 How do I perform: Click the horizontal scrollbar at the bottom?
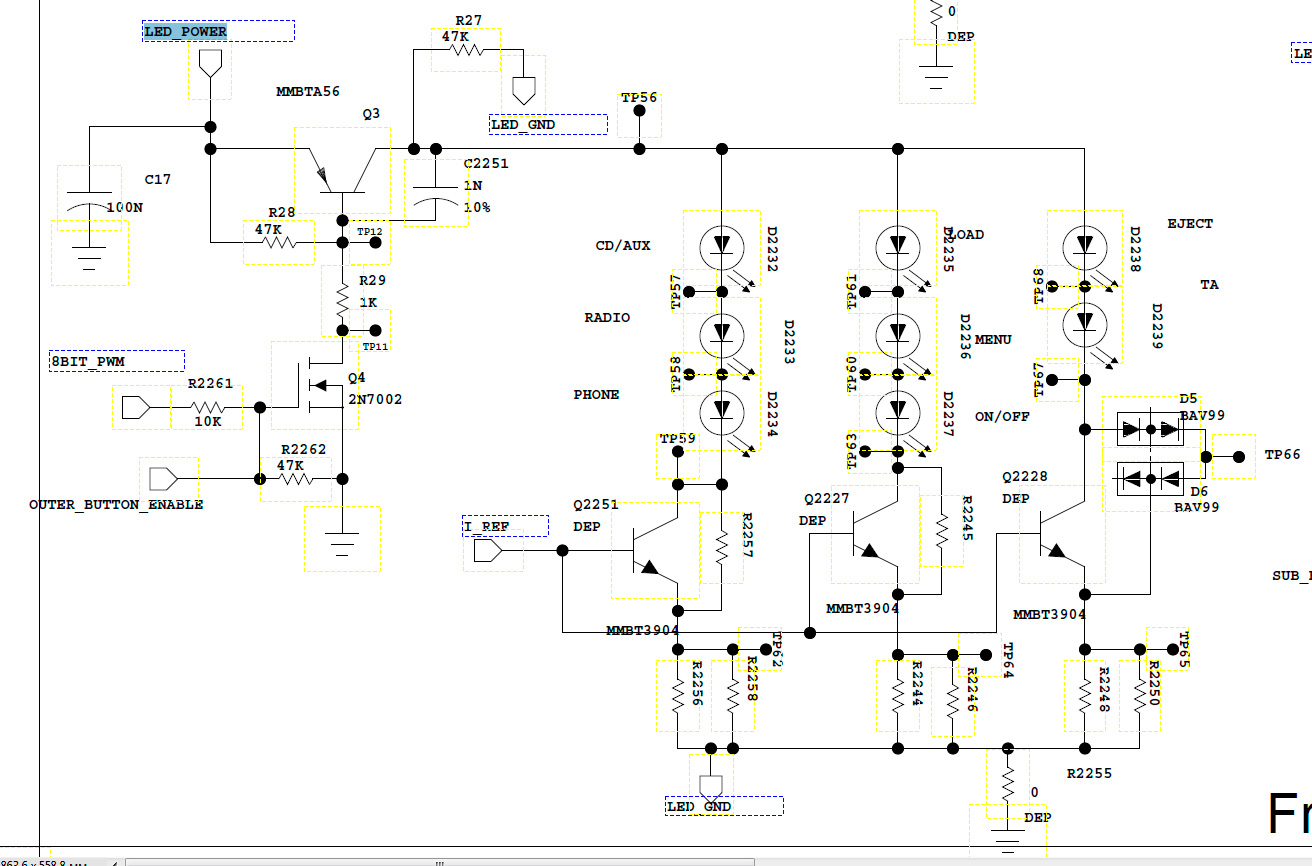(x=438, y=862)
